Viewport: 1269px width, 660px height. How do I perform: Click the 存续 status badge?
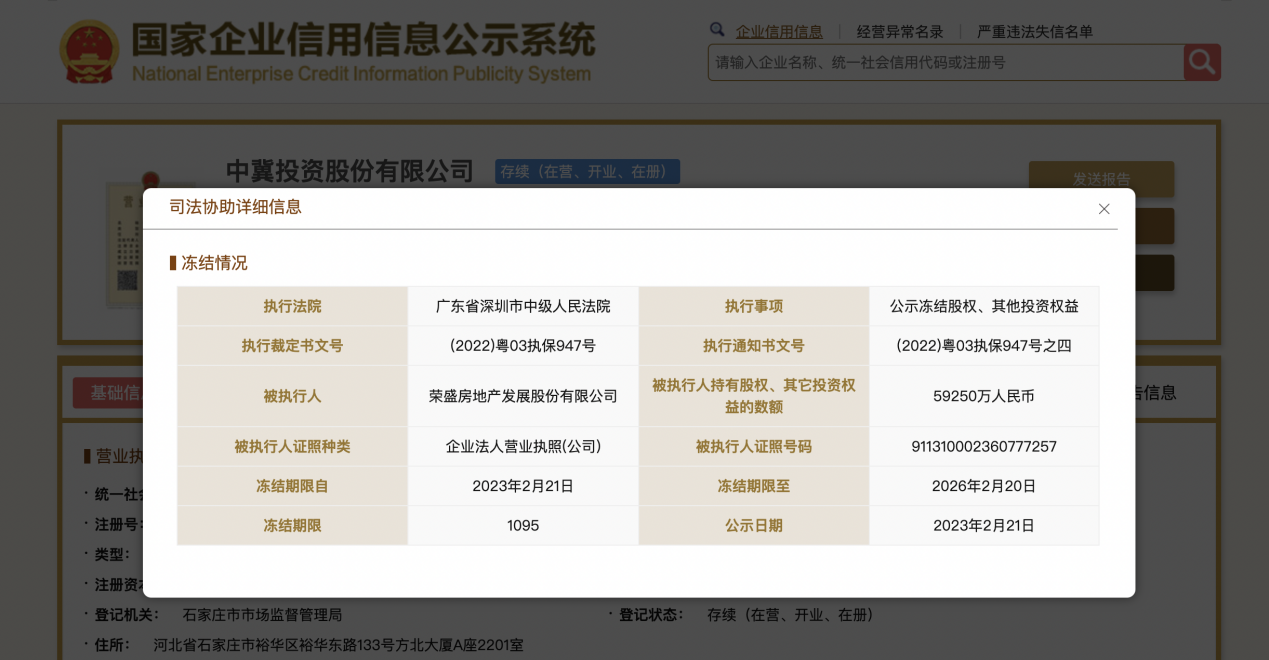(x=587, y=171)
